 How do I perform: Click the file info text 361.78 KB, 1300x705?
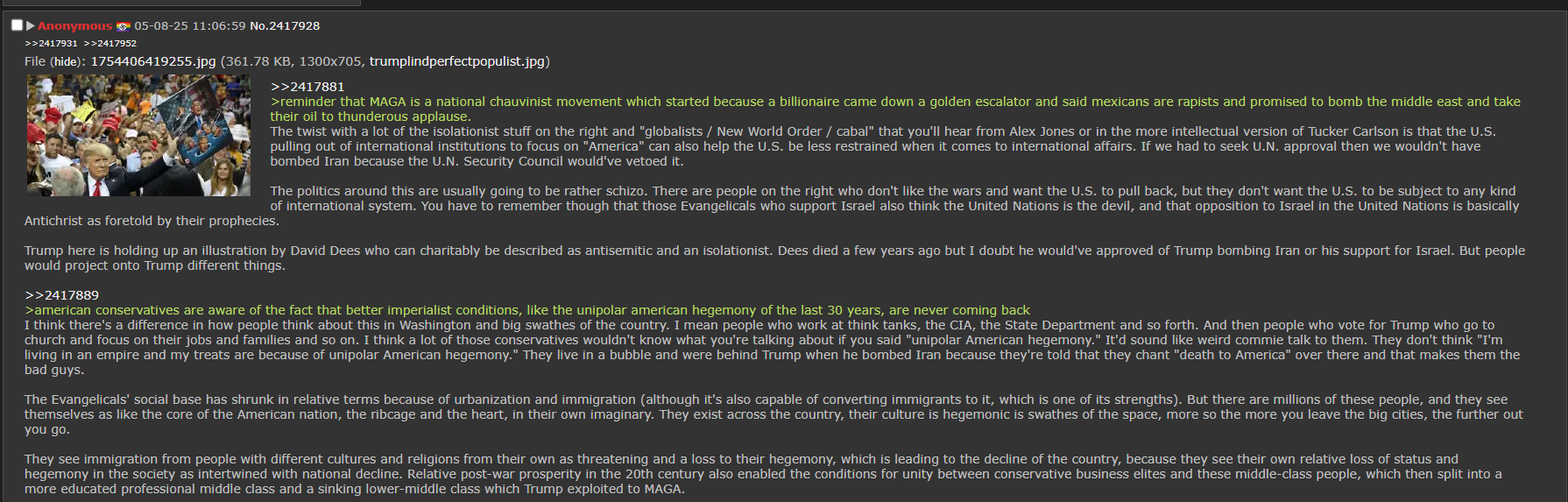pos(293,61)
